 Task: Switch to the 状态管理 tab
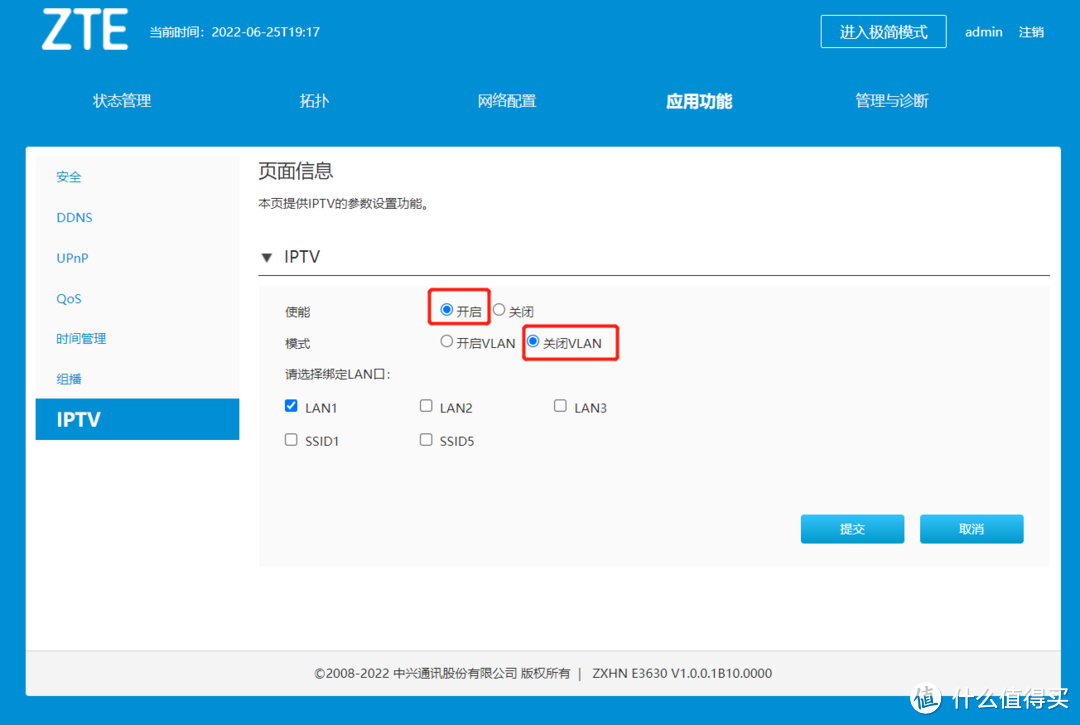(121, 100)
